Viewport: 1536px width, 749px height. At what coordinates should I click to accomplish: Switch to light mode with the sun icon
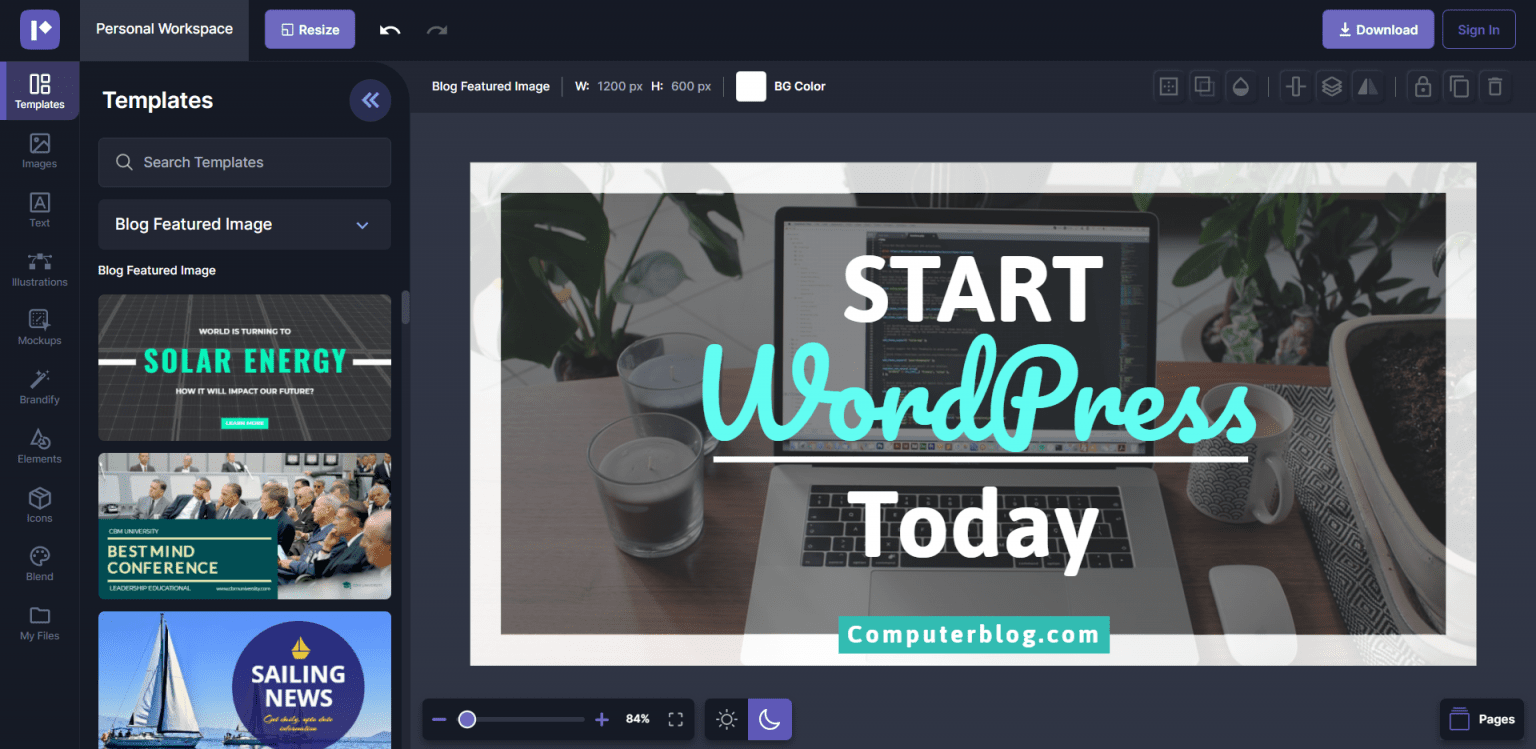[x=727, y=719]
